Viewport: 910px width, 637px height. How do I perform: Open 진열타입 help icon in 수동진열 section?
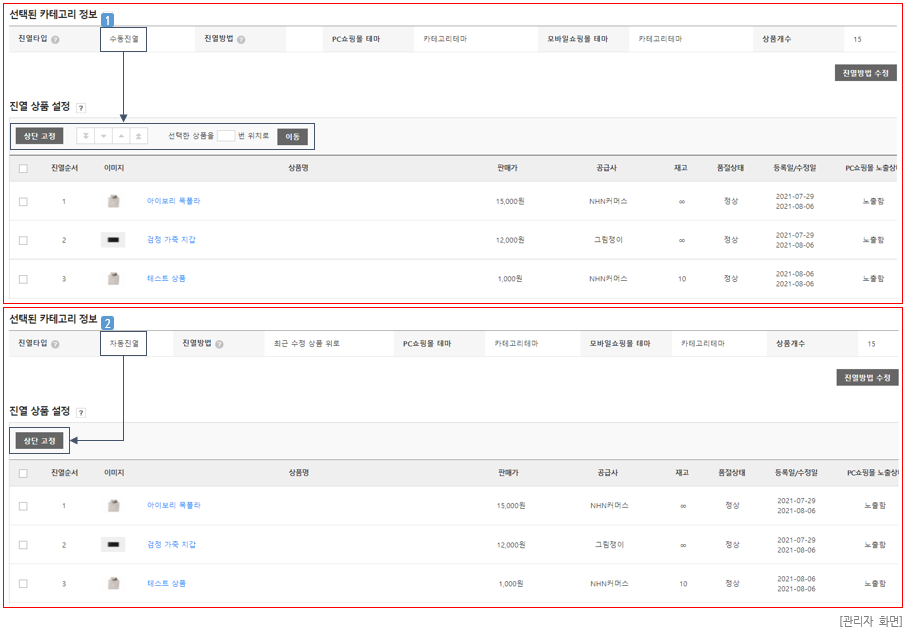click(55, 39)
